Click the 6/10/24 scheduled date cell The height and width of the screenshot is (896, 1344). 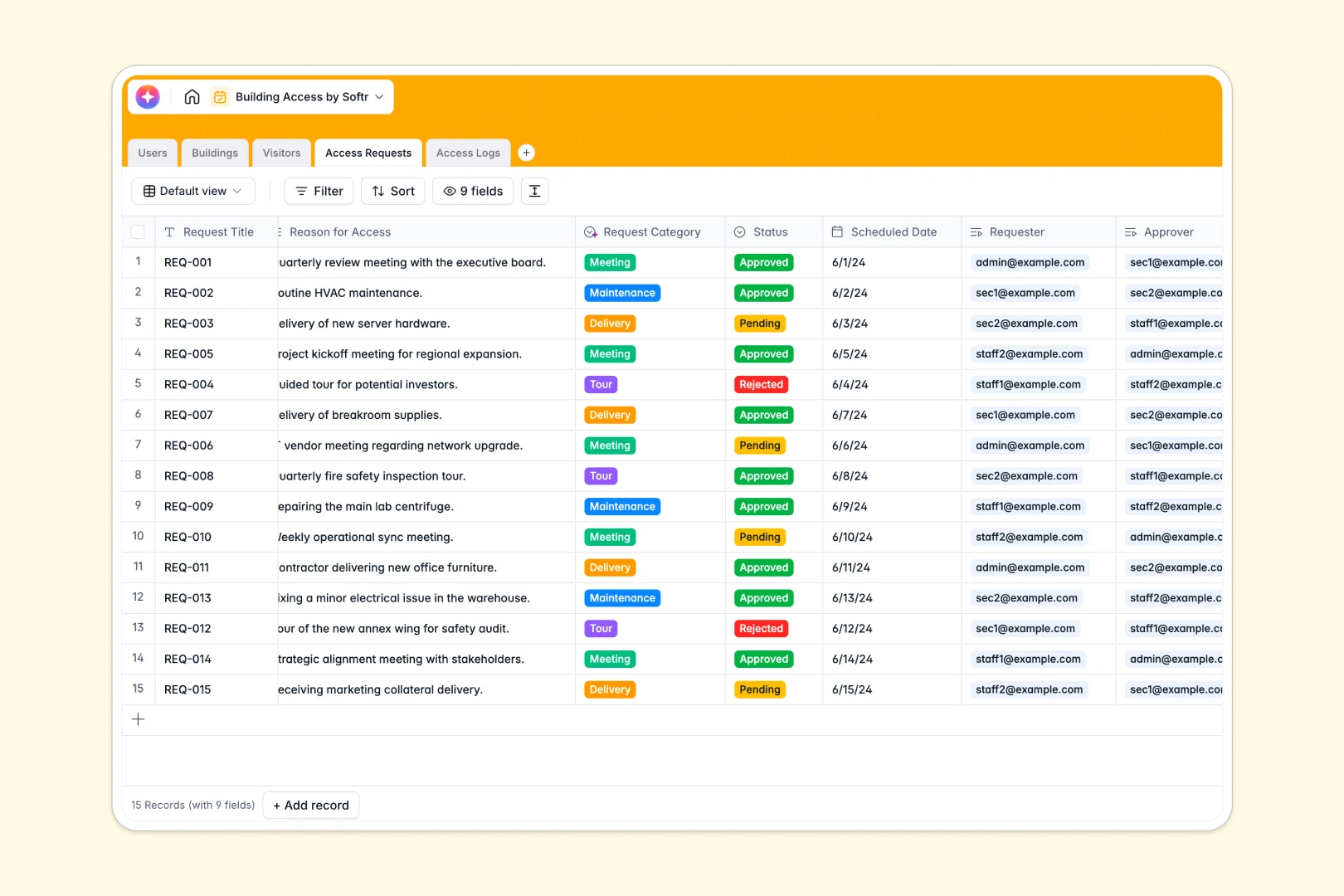[893, 538]
